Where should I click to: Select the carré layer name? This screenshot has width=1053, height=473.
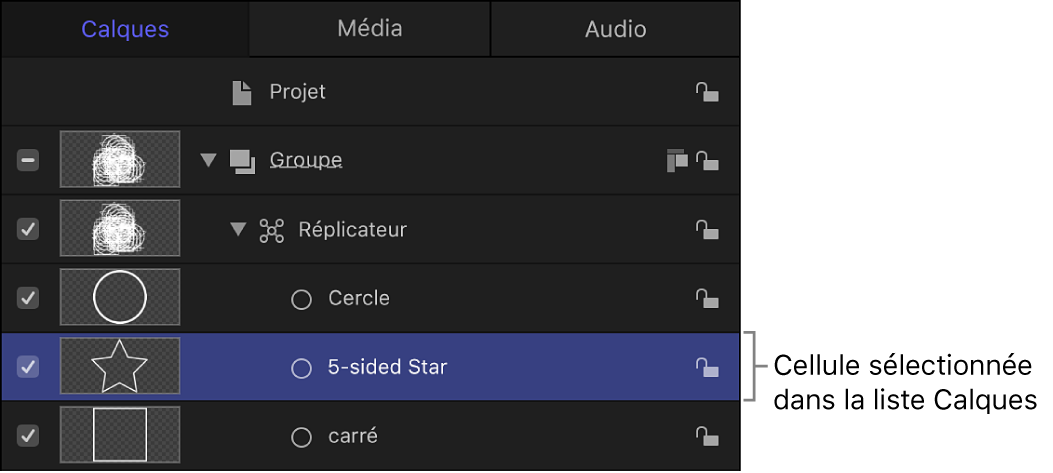tap(353, 436)
